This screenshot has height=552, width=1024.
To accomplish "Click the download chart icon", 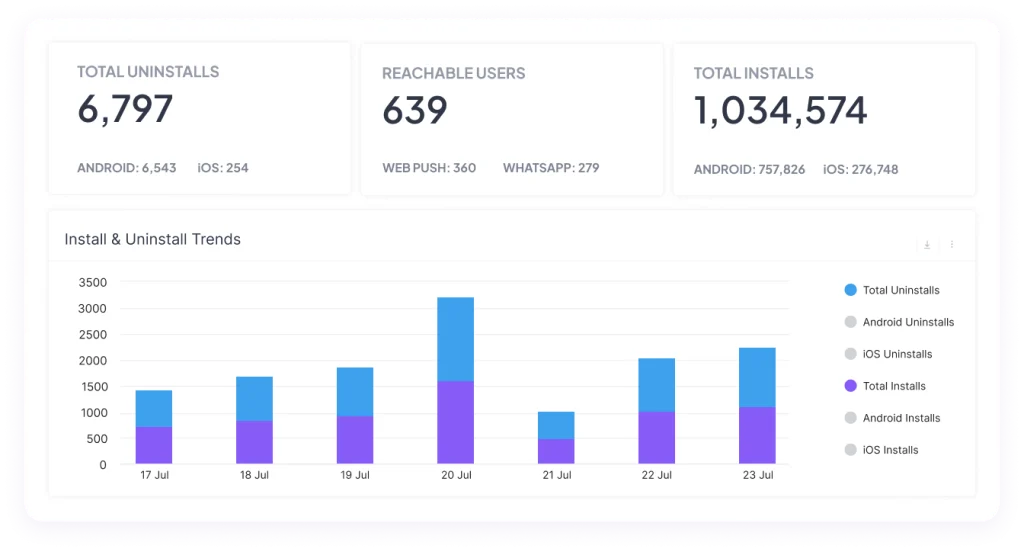I will click(927, 245).
